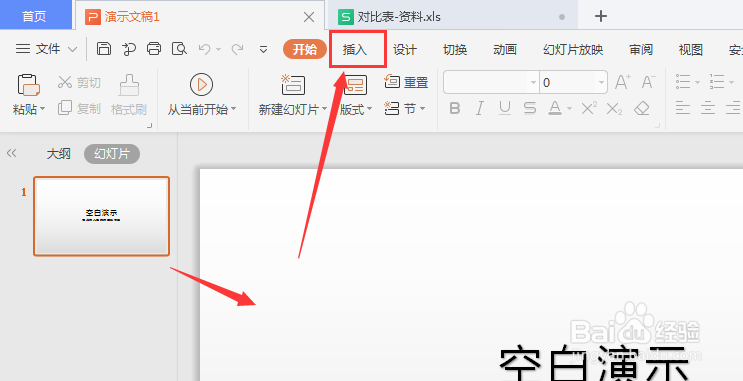Viewport: 743px width, 381px height.
Task: Toggle Italic formatting
Action: pyautogui.click(x=480, y=109)
